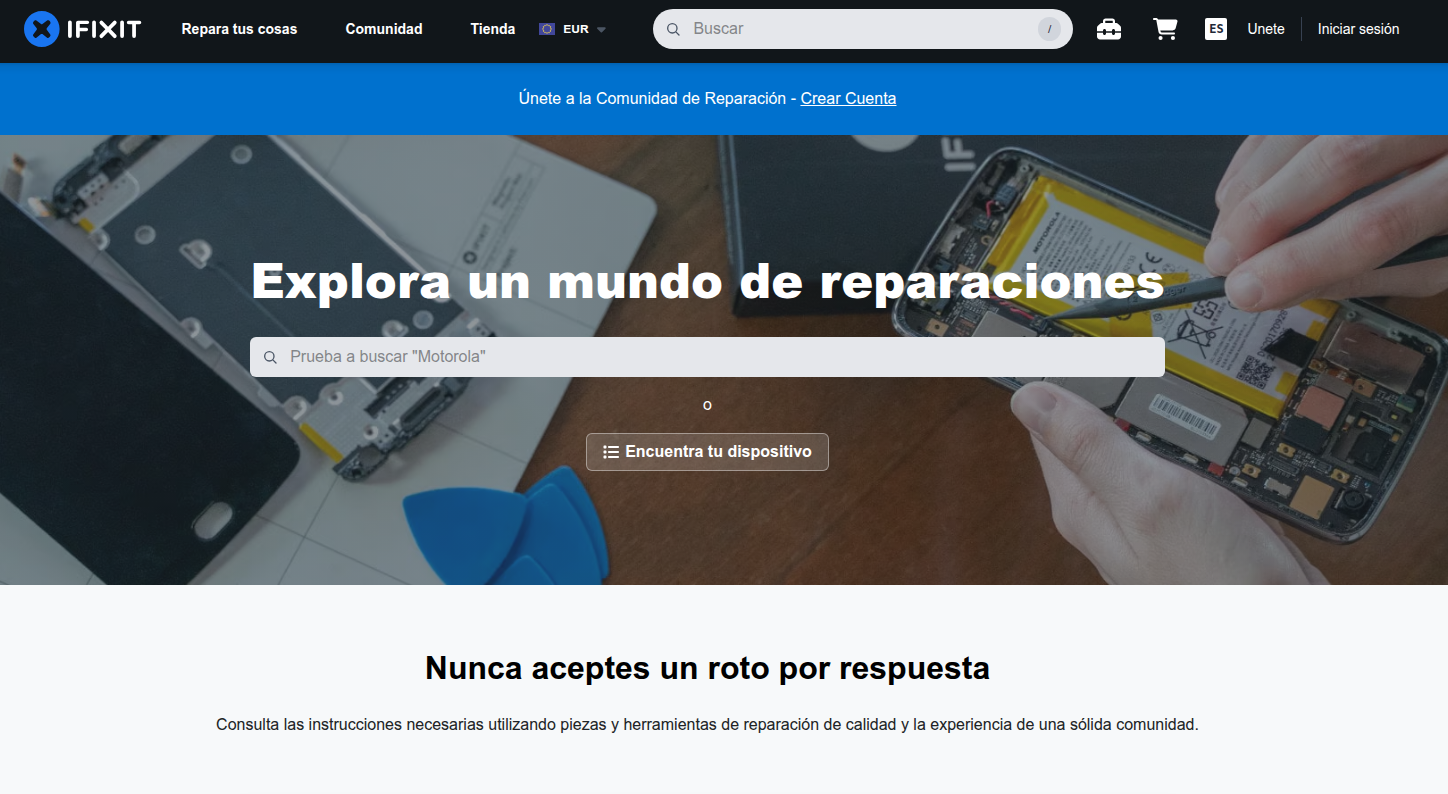
Task: Click the European Union flag icon
Action: coord(547,29)
